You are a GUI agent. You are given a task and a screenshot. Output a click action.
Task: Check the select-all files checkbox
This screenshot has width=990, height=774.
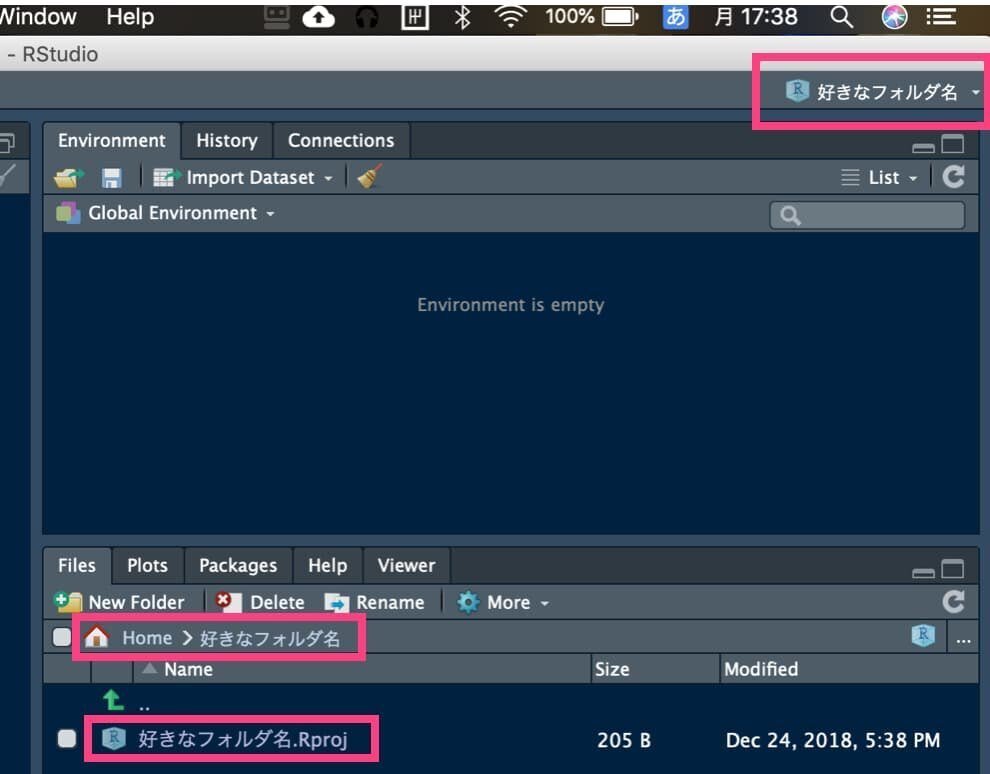(62, 637)
